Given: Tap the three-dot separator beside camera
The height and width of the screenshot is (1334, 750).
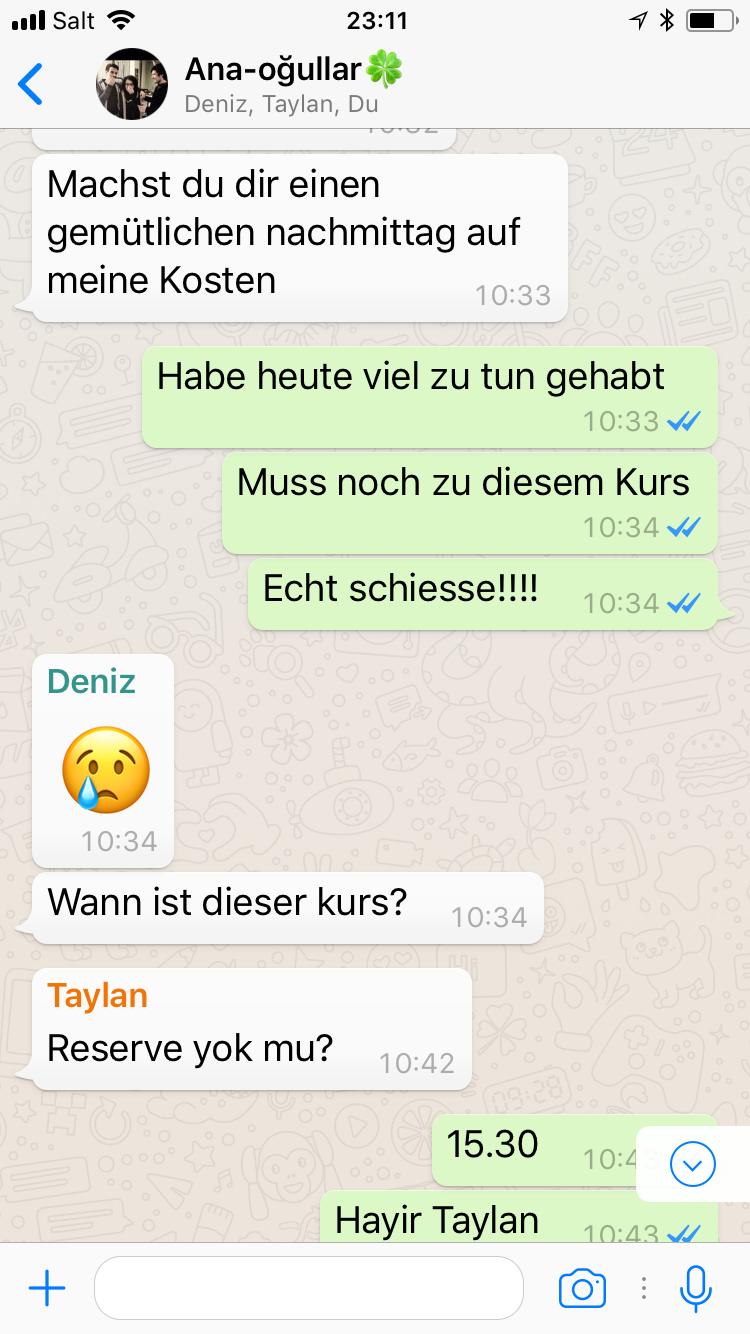Looking at the screenshot, I should click(x=644, y=1288).
